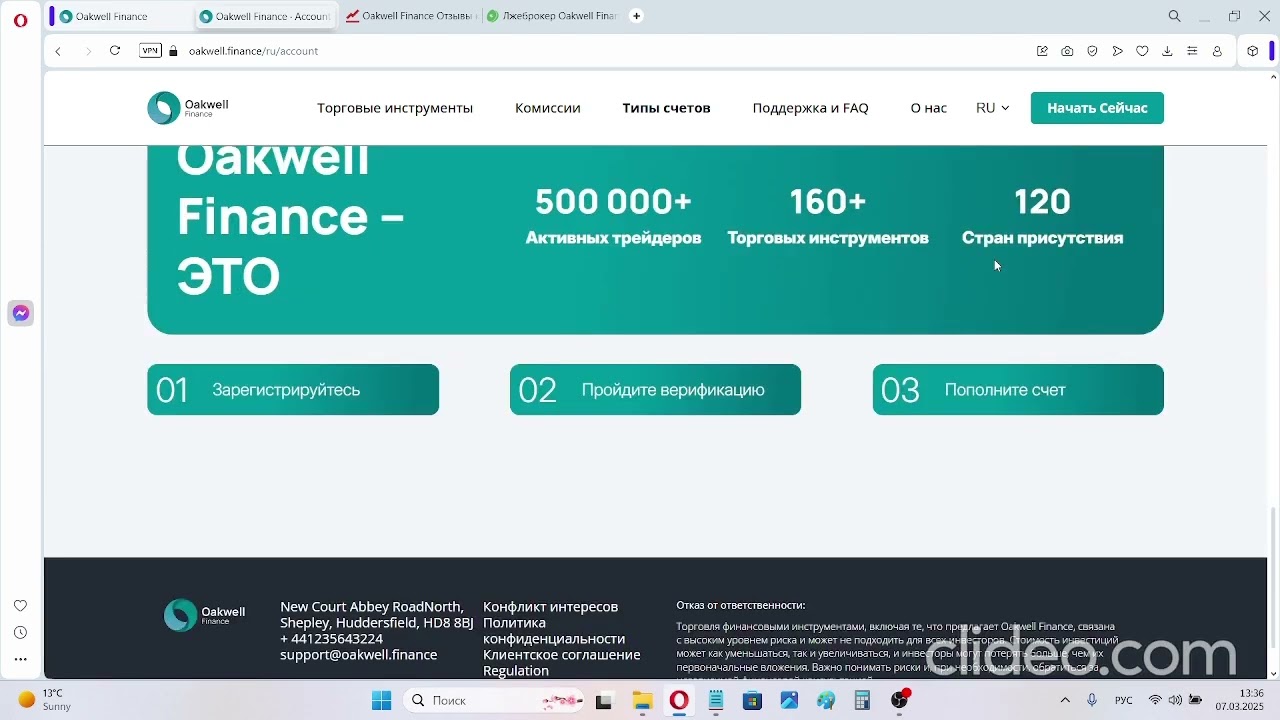Open Конфликт интересов footer link
Image resolution: width=1280 pixels, height=720 pixels.
550,607
